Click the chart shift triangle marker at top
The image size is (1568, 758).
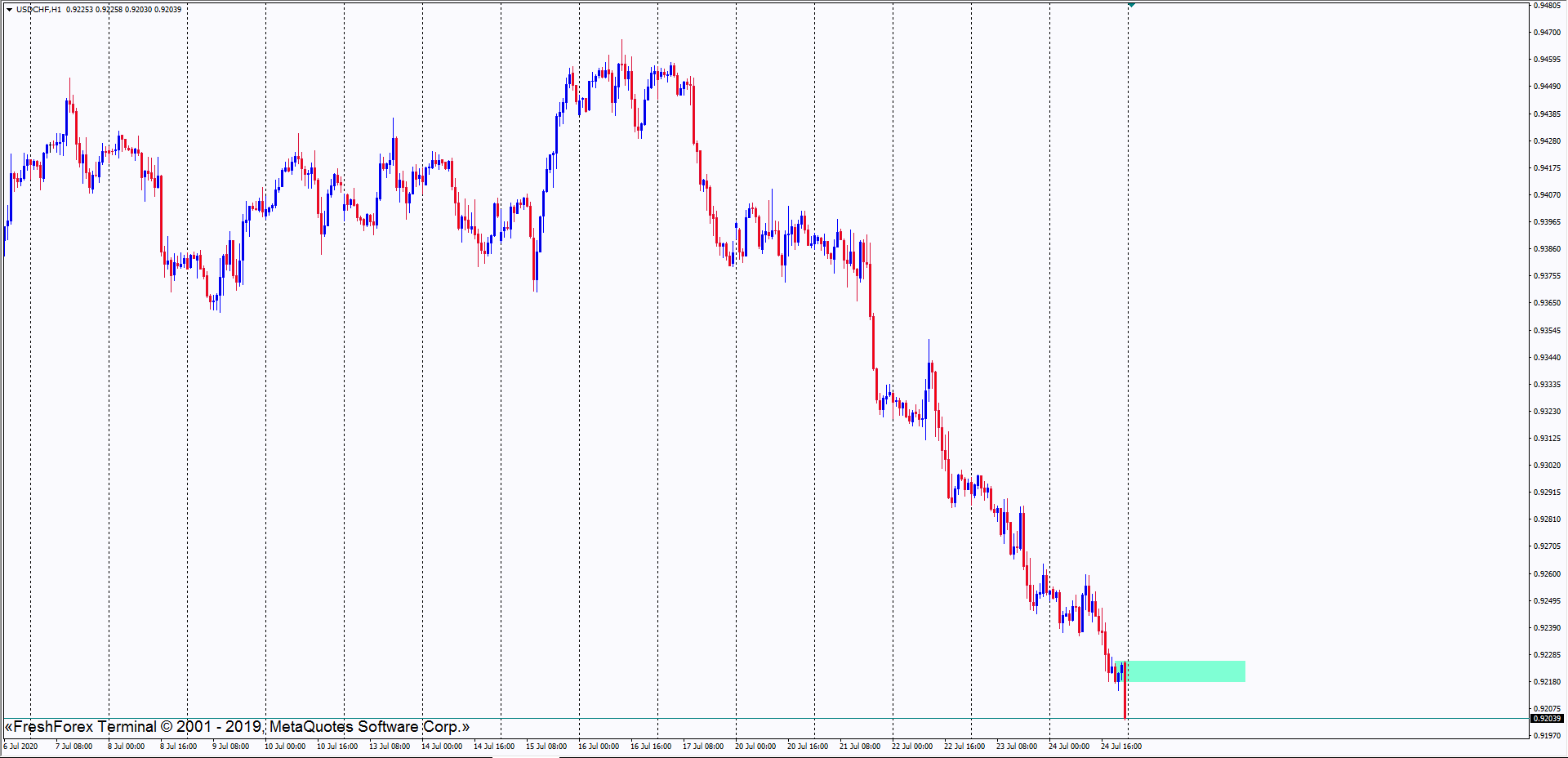[1131, 5]
